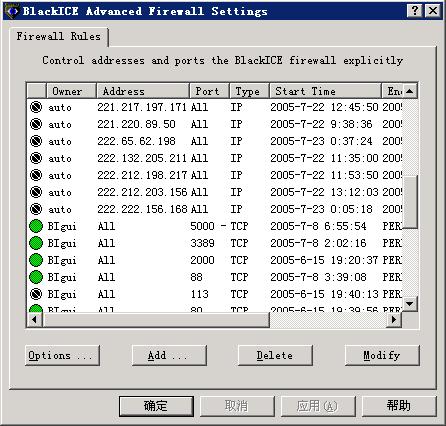Click the horizontal scrollbar thumb

(155, 319)
